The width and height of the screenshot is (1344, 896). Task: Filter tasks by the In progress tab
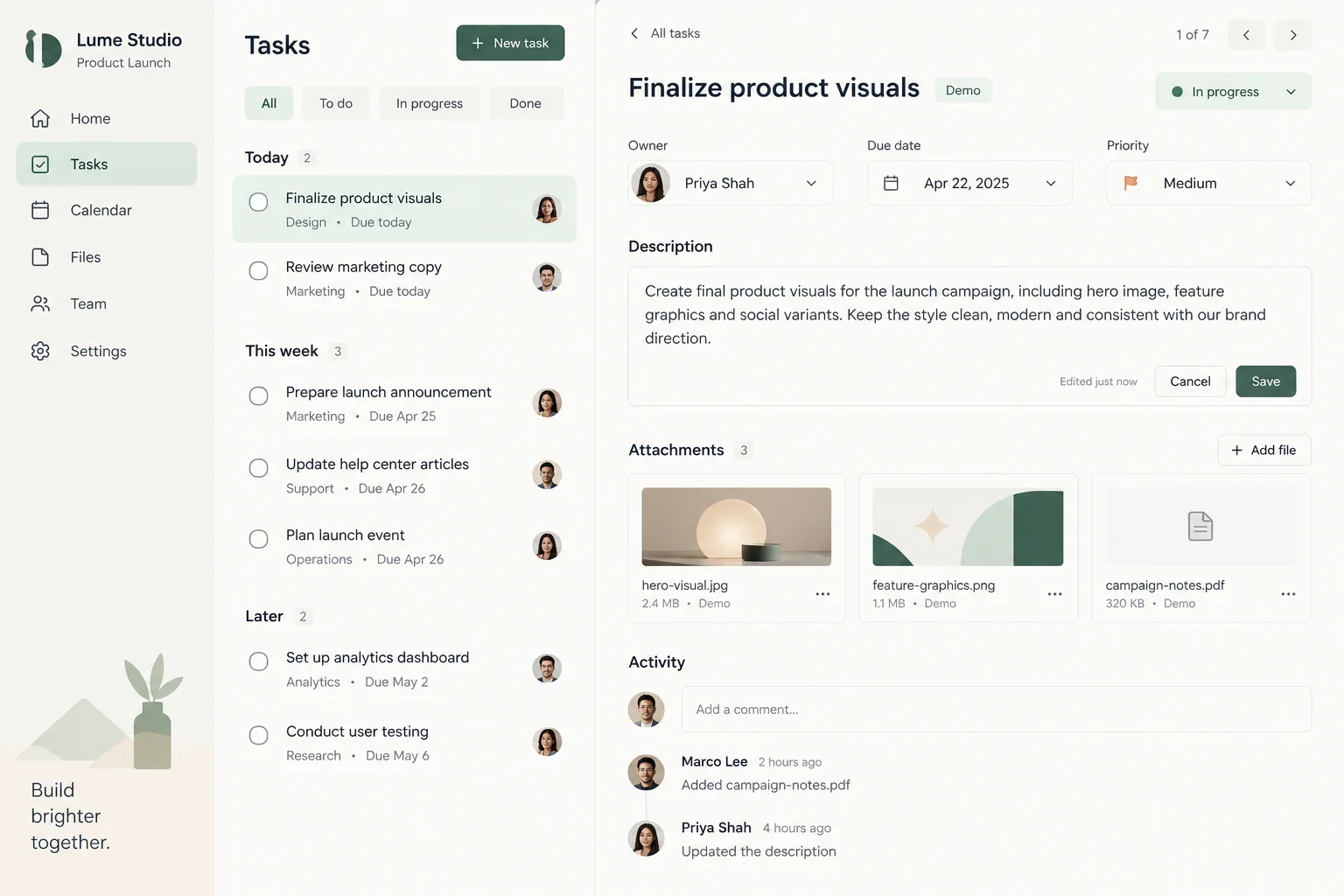430,103
